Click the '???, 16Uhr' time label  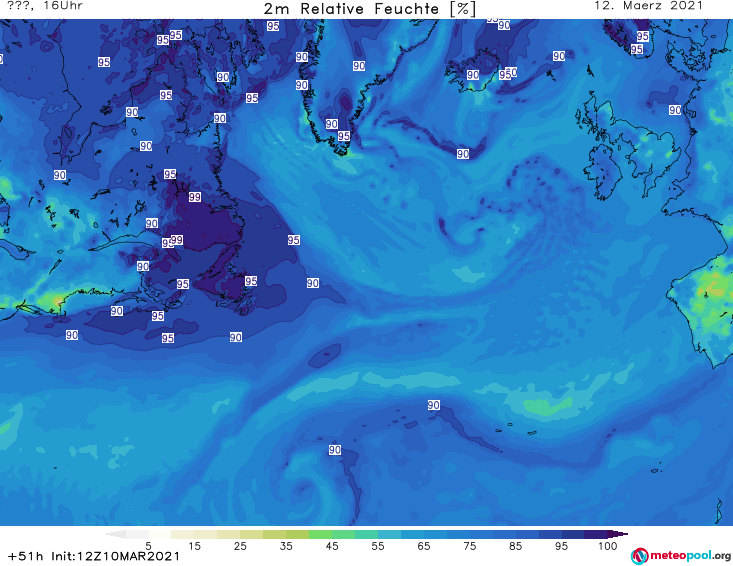pyautogui.click(x=45, y=6)
